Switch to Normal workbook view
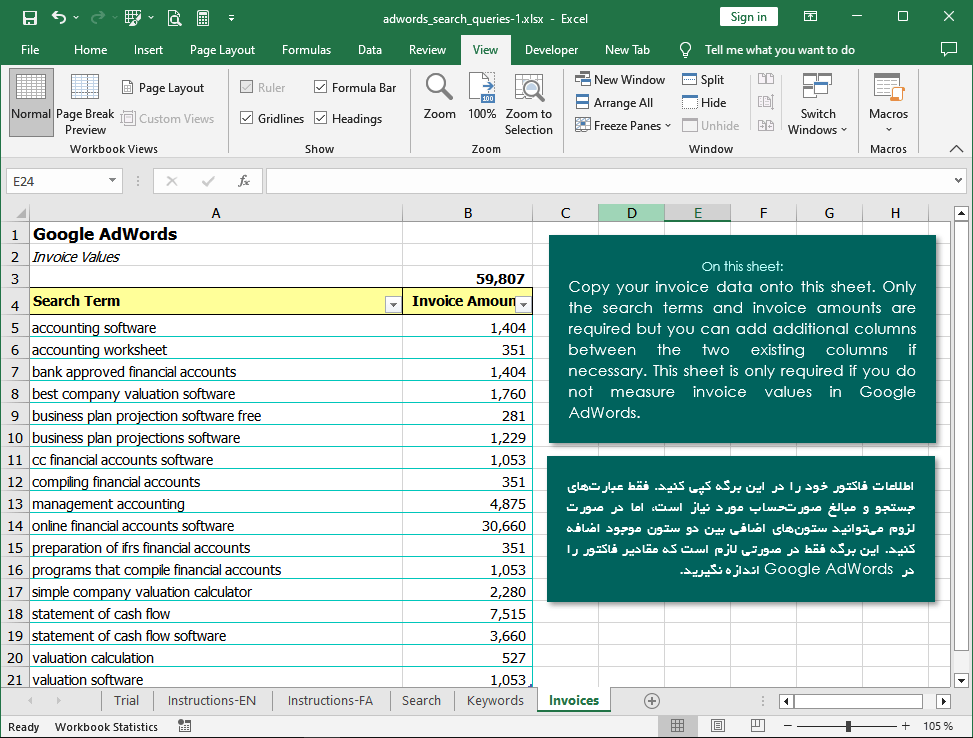 pyautogui.click(x=31, y=102)
